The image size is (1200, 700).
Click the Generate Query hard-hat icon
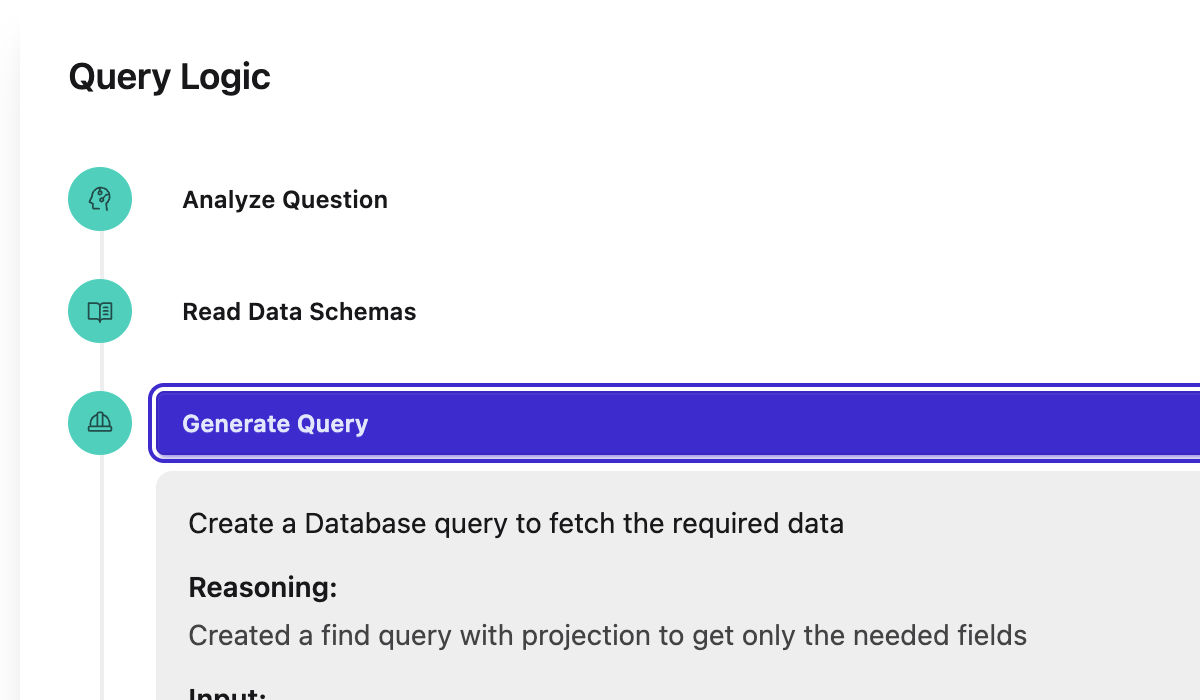[100, 423]
